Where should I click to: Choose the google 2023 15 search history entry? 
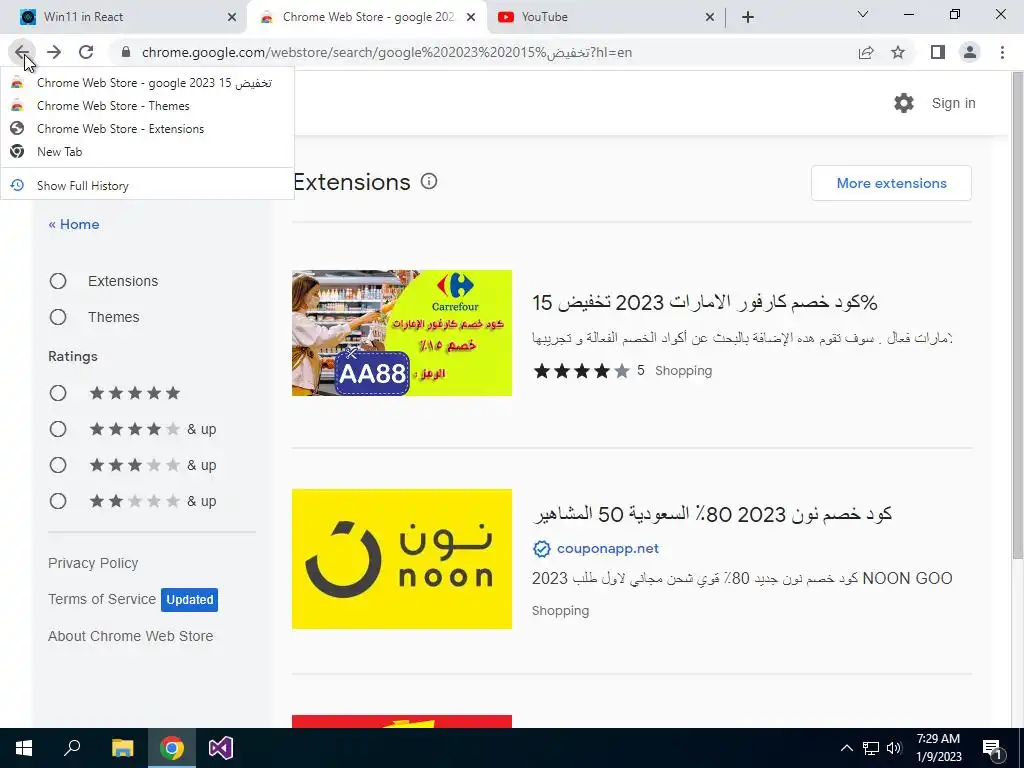(x=147, y=83)
